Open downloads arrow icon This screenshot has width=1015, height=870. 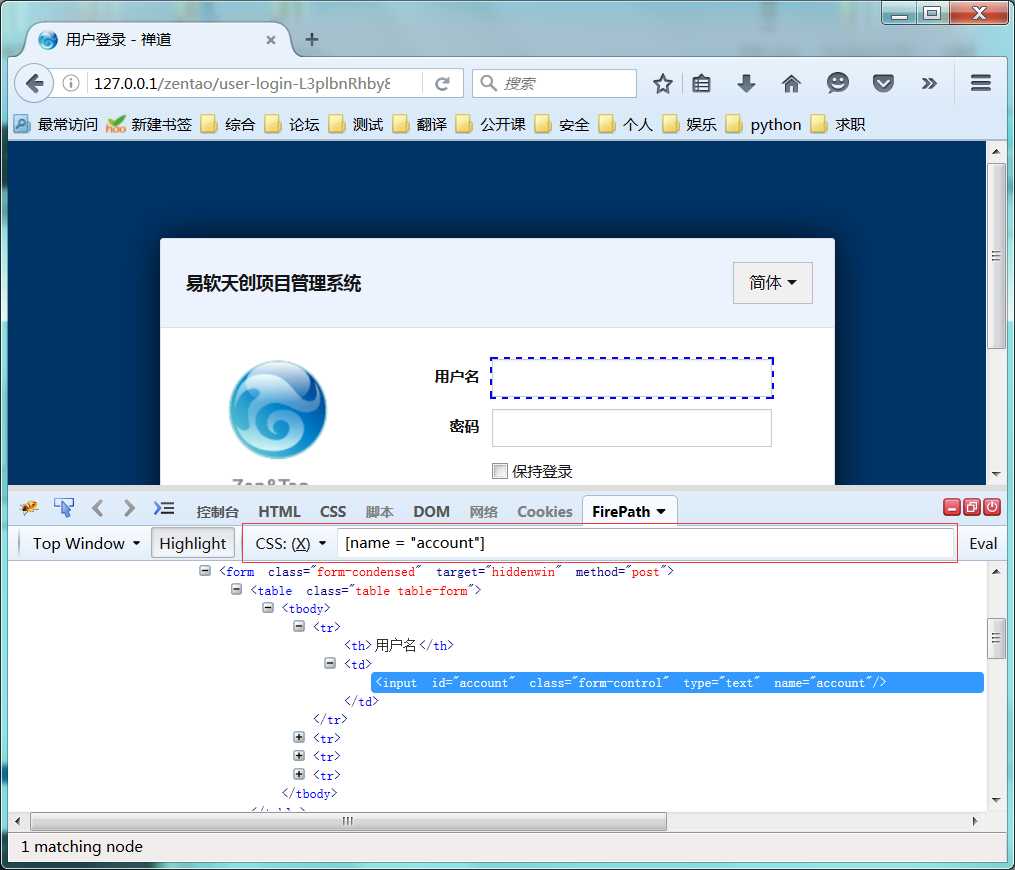pos(746,84)
